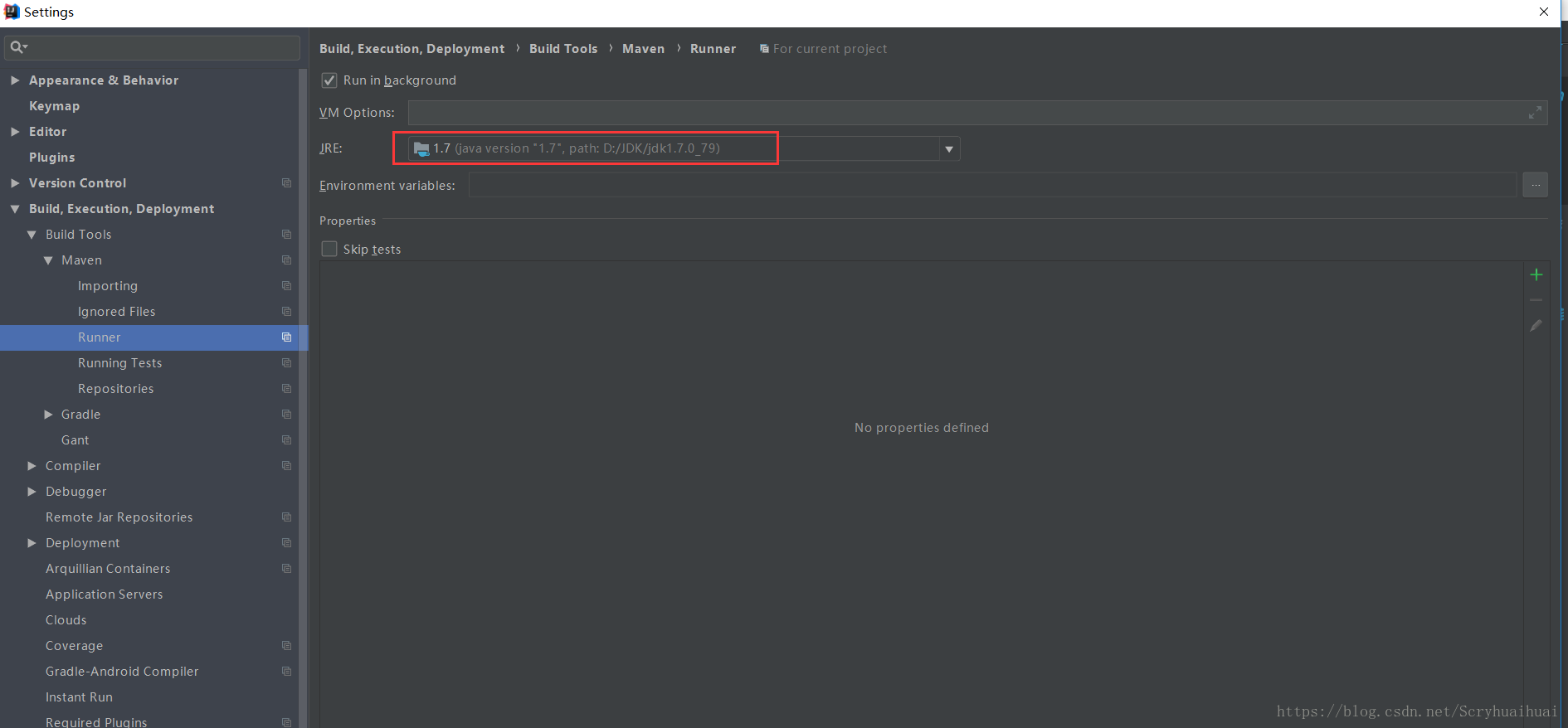The image size is (1568, 728).
Task: Collapse the Maven node
Action: click(x=48, y=260)
